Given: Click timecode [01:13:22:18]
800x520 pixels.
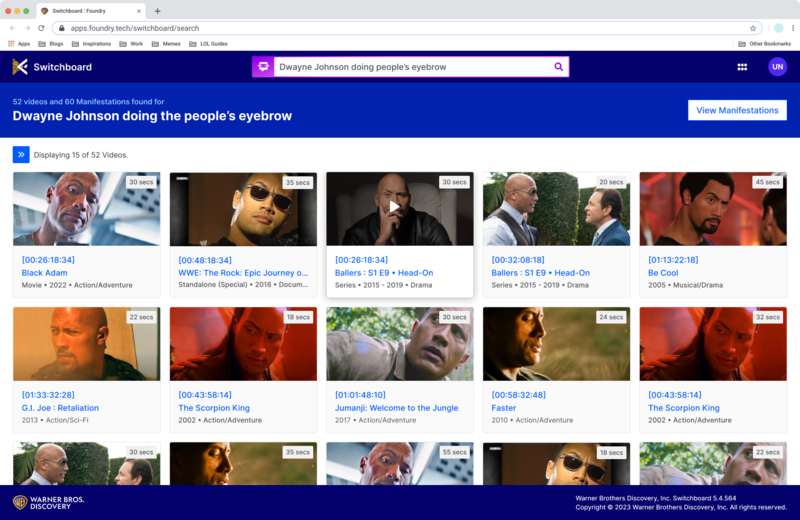Looking at the screenshot, I should pos(673,260).
